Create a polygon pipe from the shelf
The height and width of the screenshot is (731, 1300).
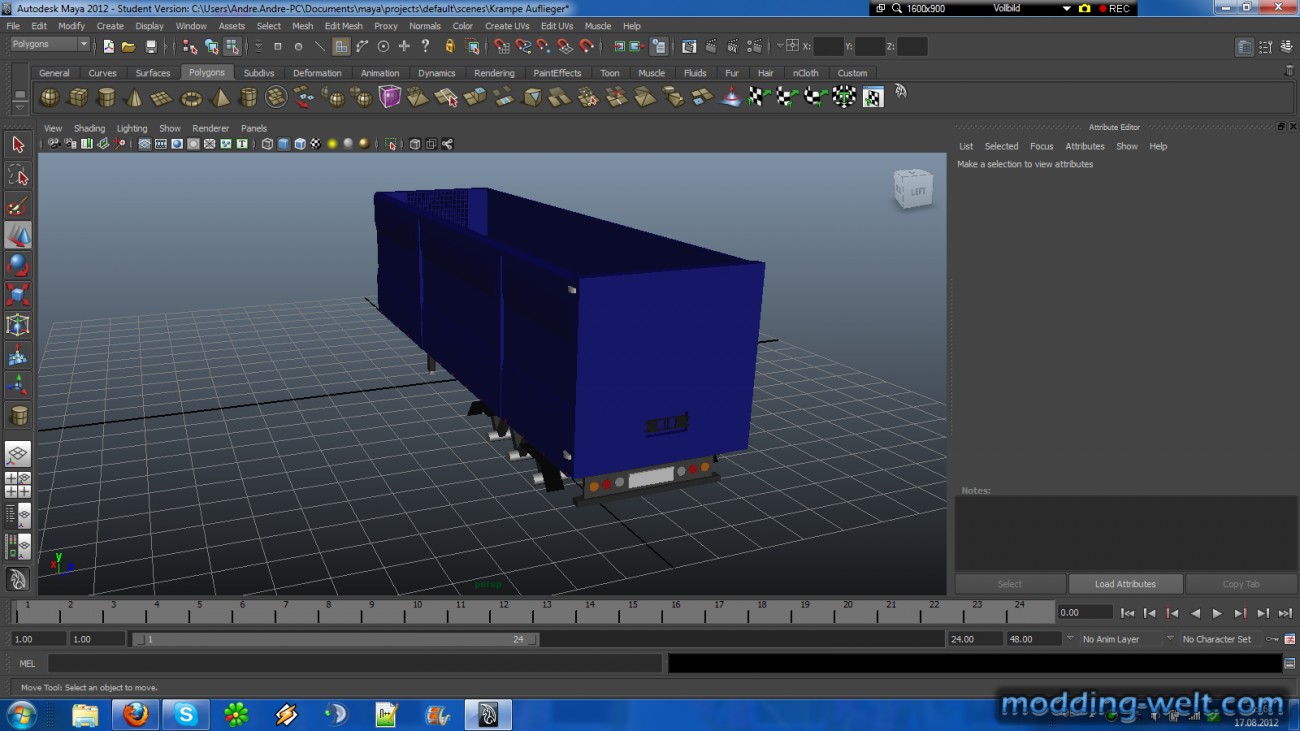coord(248,97)
